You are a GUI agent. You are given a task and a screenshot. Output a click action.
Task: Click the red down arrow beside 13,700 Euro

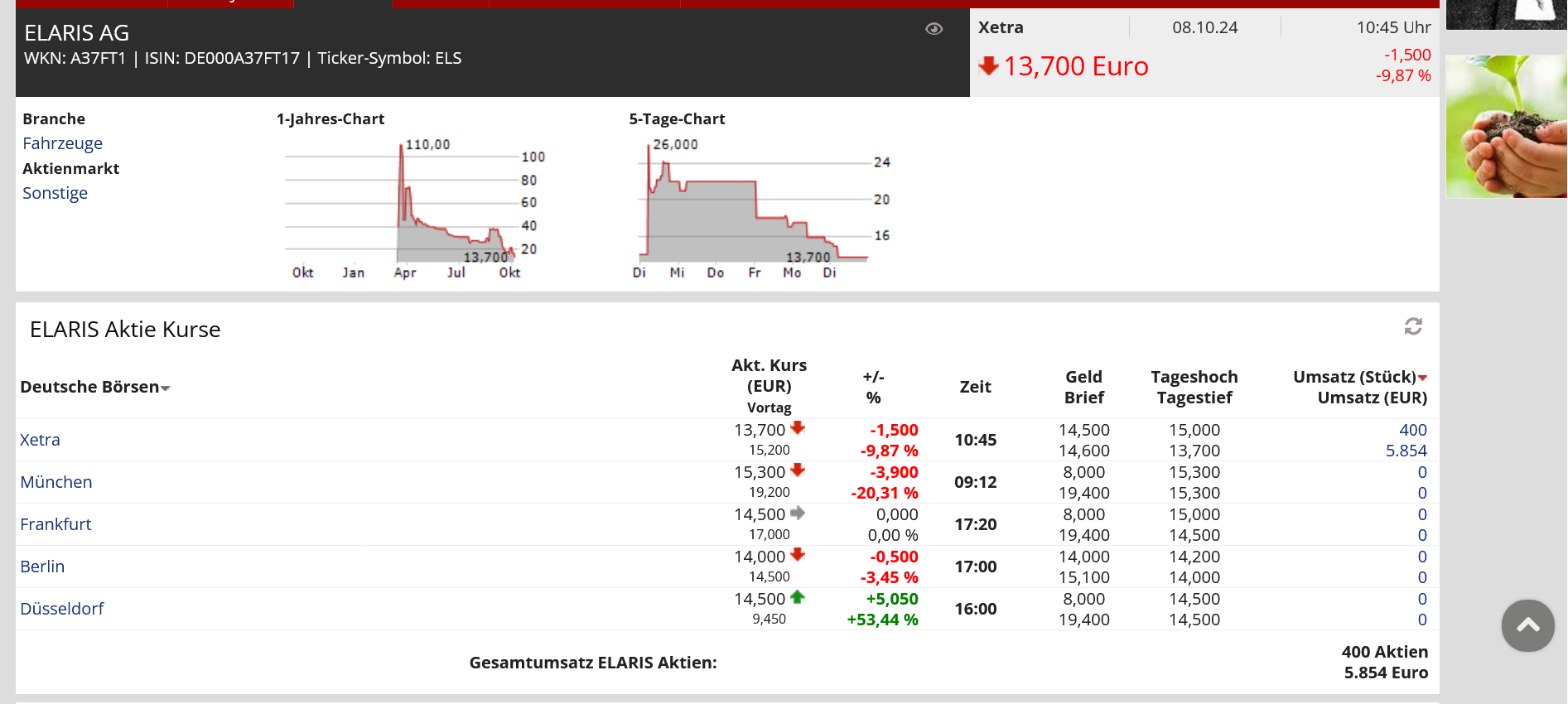(987, 65)
